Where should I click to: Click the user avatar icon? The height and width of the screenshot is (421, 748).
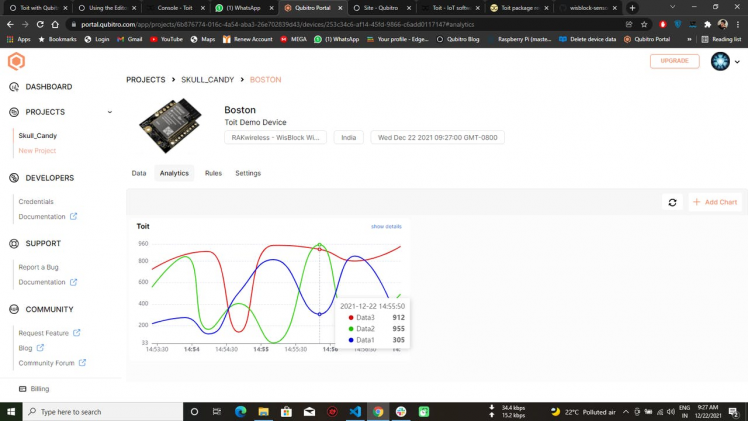tap(720, 62)
